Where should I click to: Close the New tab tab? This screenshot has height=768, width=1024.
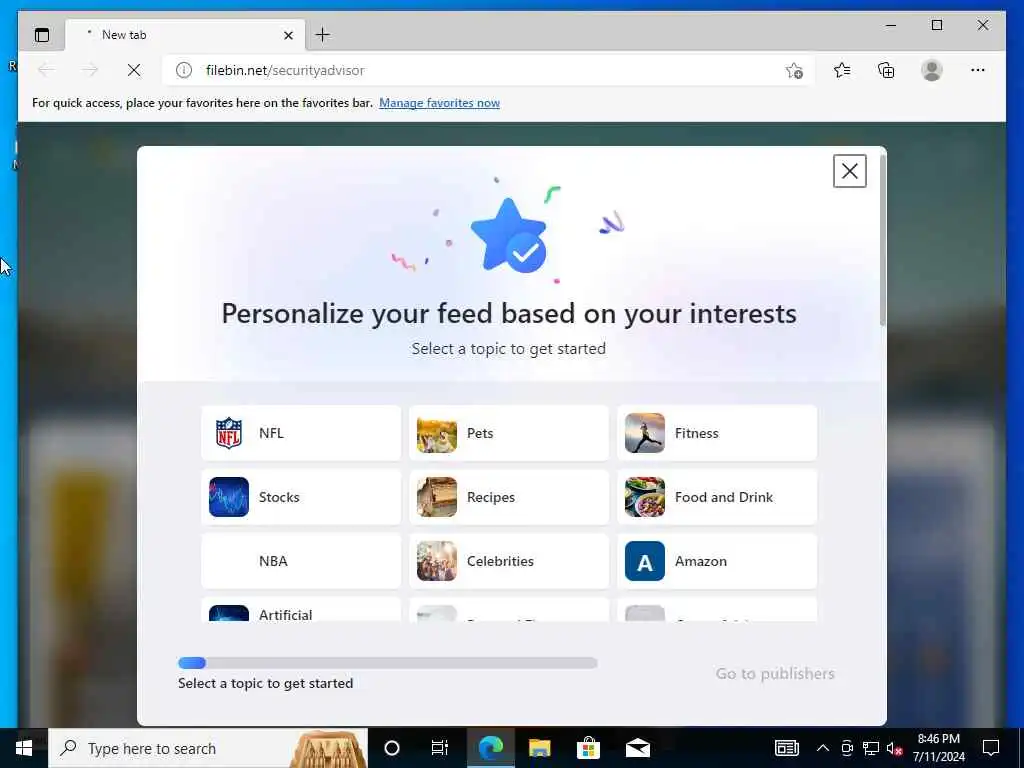288,35
